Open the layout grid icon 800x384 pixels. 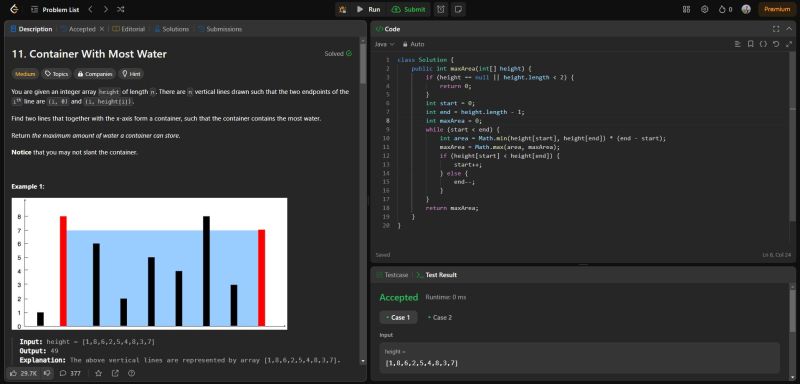[x=686, y=9]
